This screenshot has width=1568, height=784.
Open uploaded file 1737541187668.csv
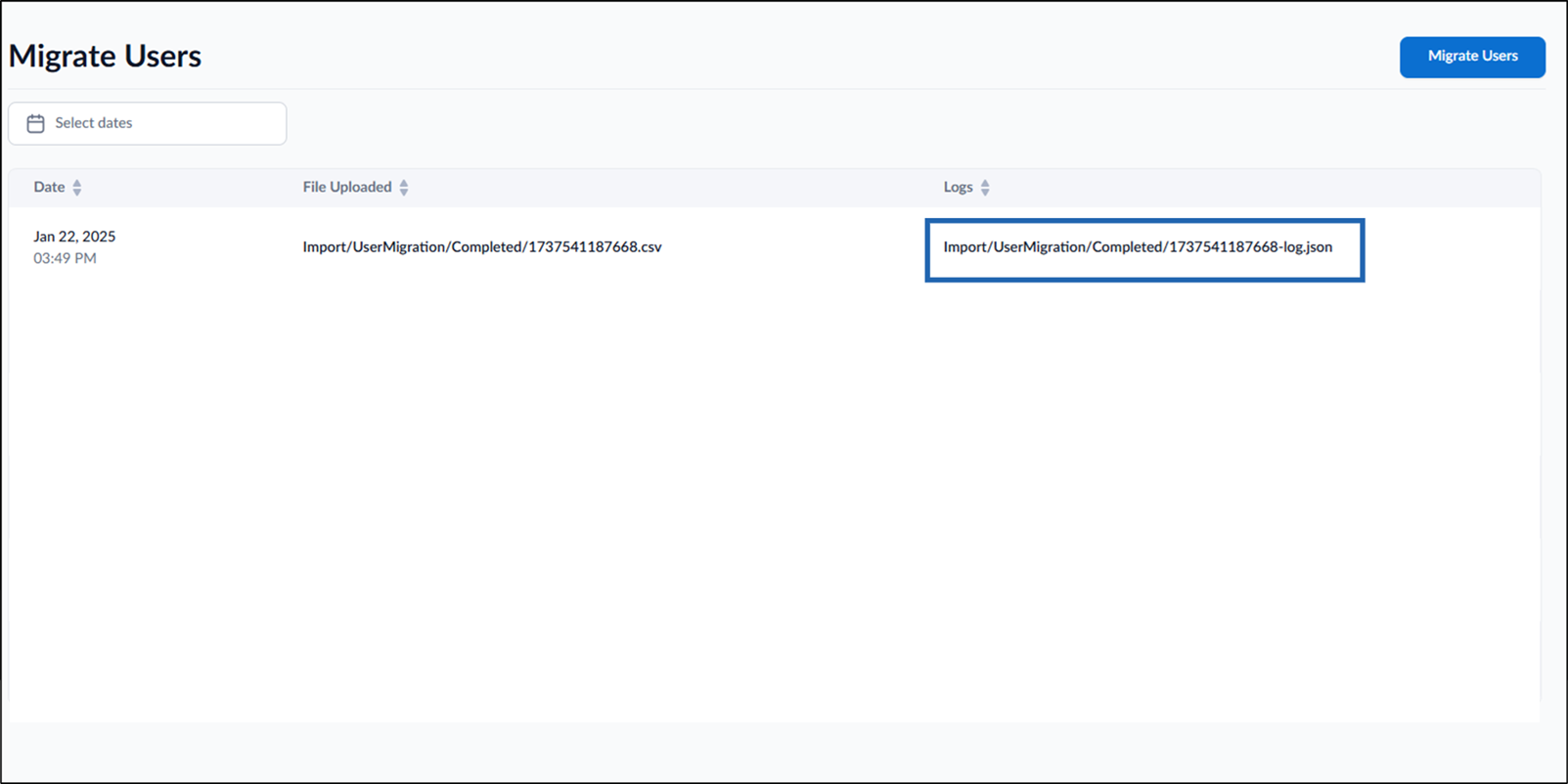[x=482, y=247]
